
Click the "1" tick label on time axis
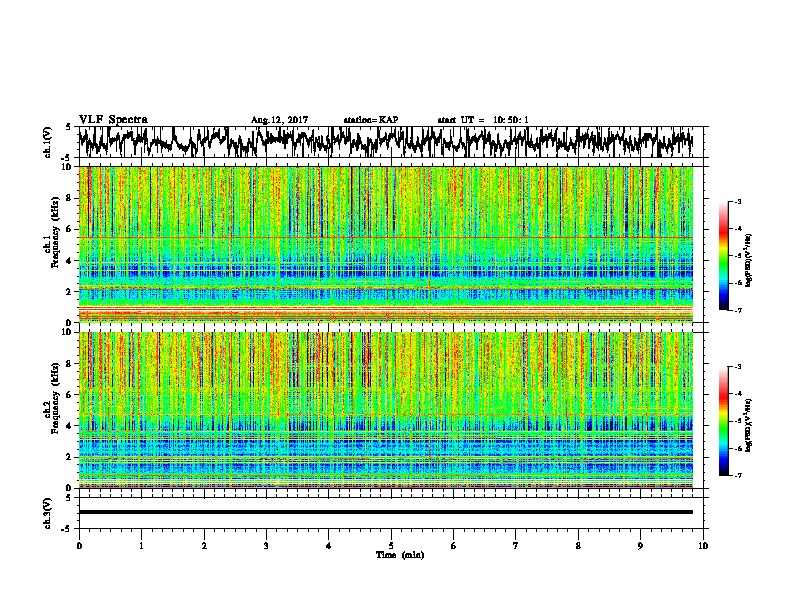pyautogui.click(x=141, y=546)
